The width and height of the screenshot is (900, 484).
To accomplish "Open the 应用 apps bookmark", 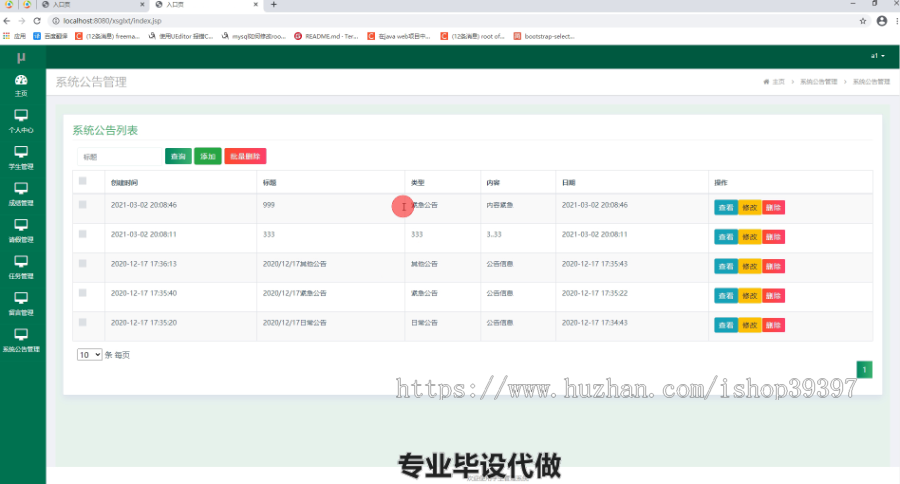I will pos(15,36).
